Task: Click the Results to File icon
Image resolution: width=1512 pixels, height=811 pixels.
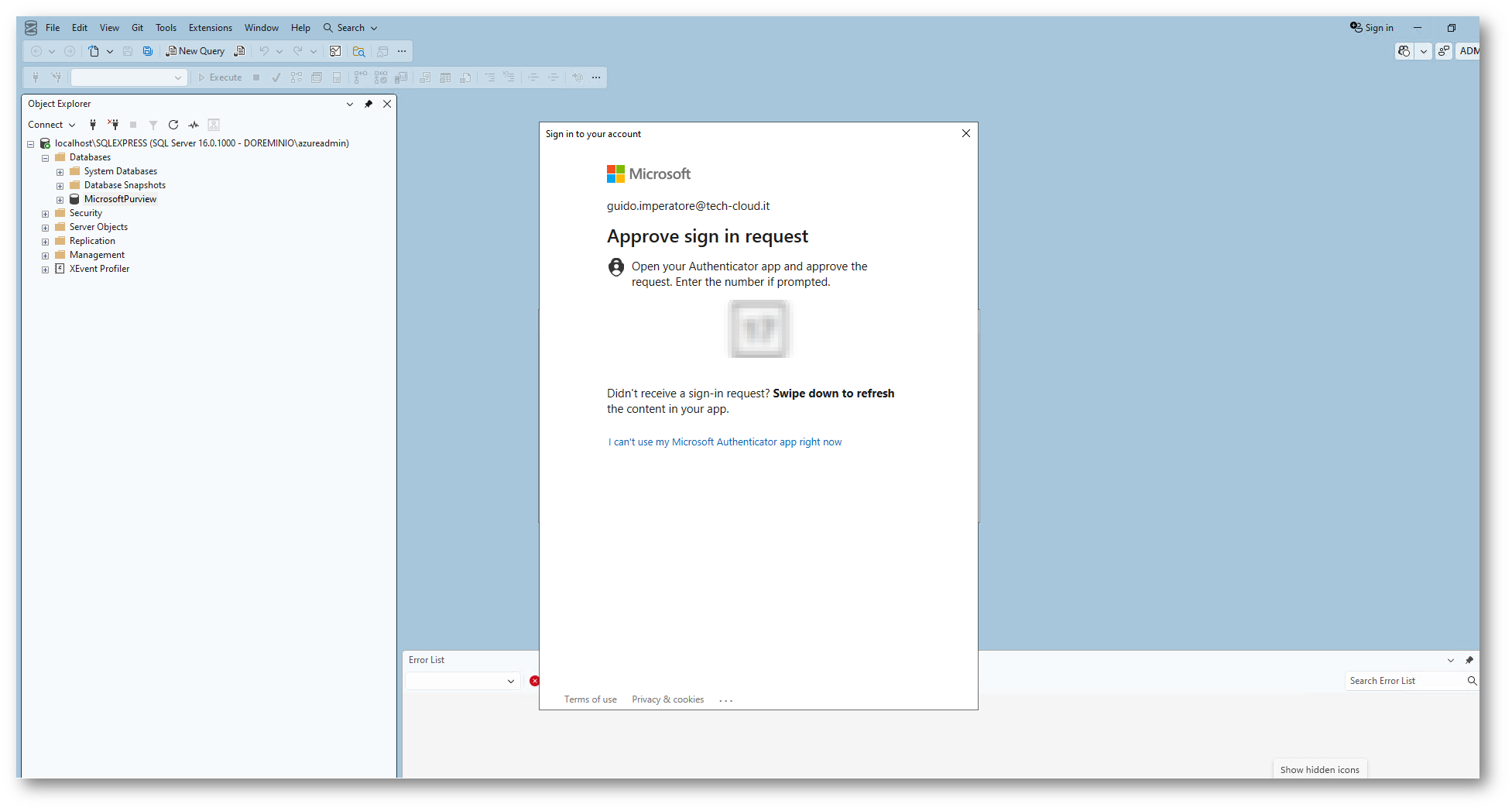Action: [465, 77]
